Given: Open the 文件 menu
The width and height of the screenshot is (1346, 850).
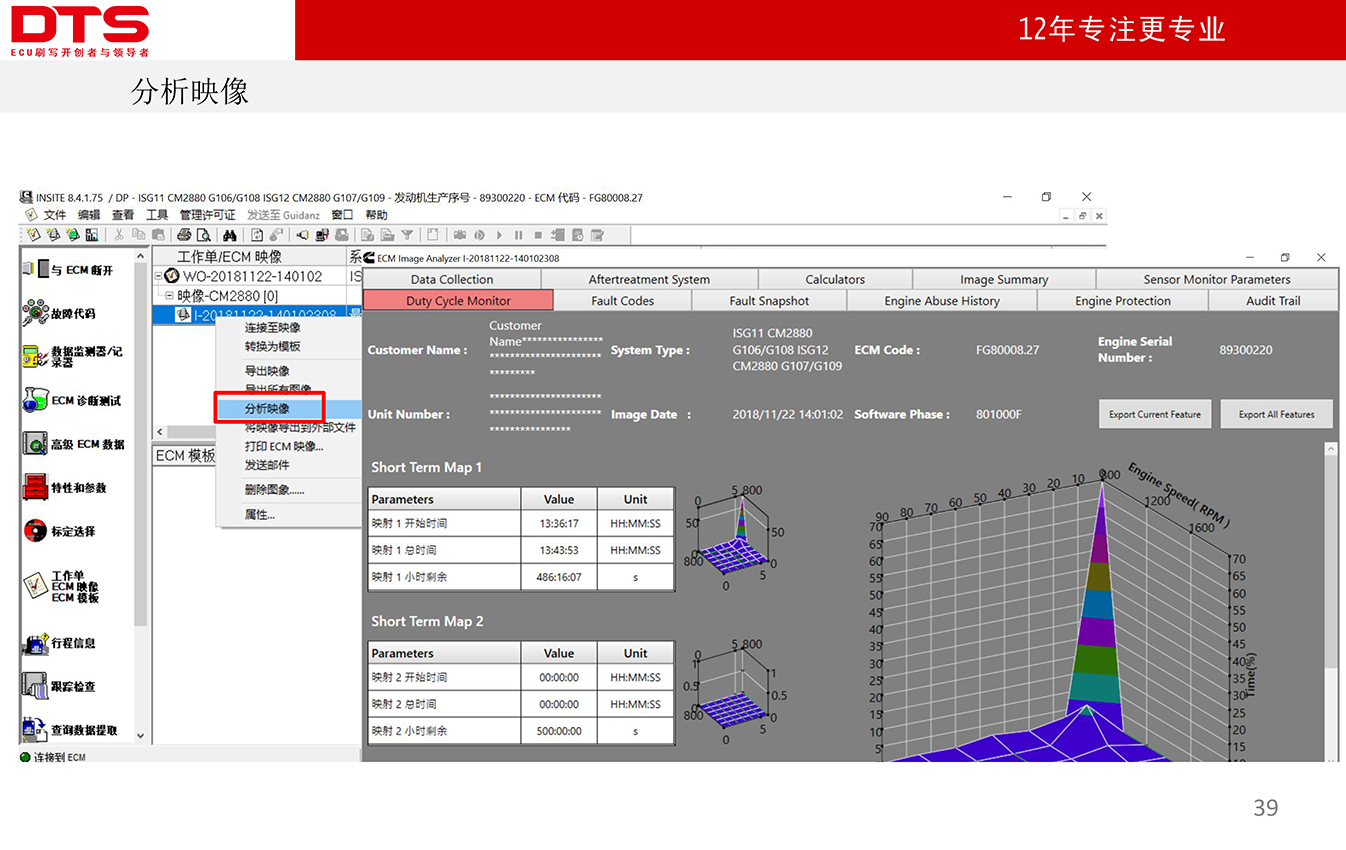Looking at the screenshot, I should point(55,215).
